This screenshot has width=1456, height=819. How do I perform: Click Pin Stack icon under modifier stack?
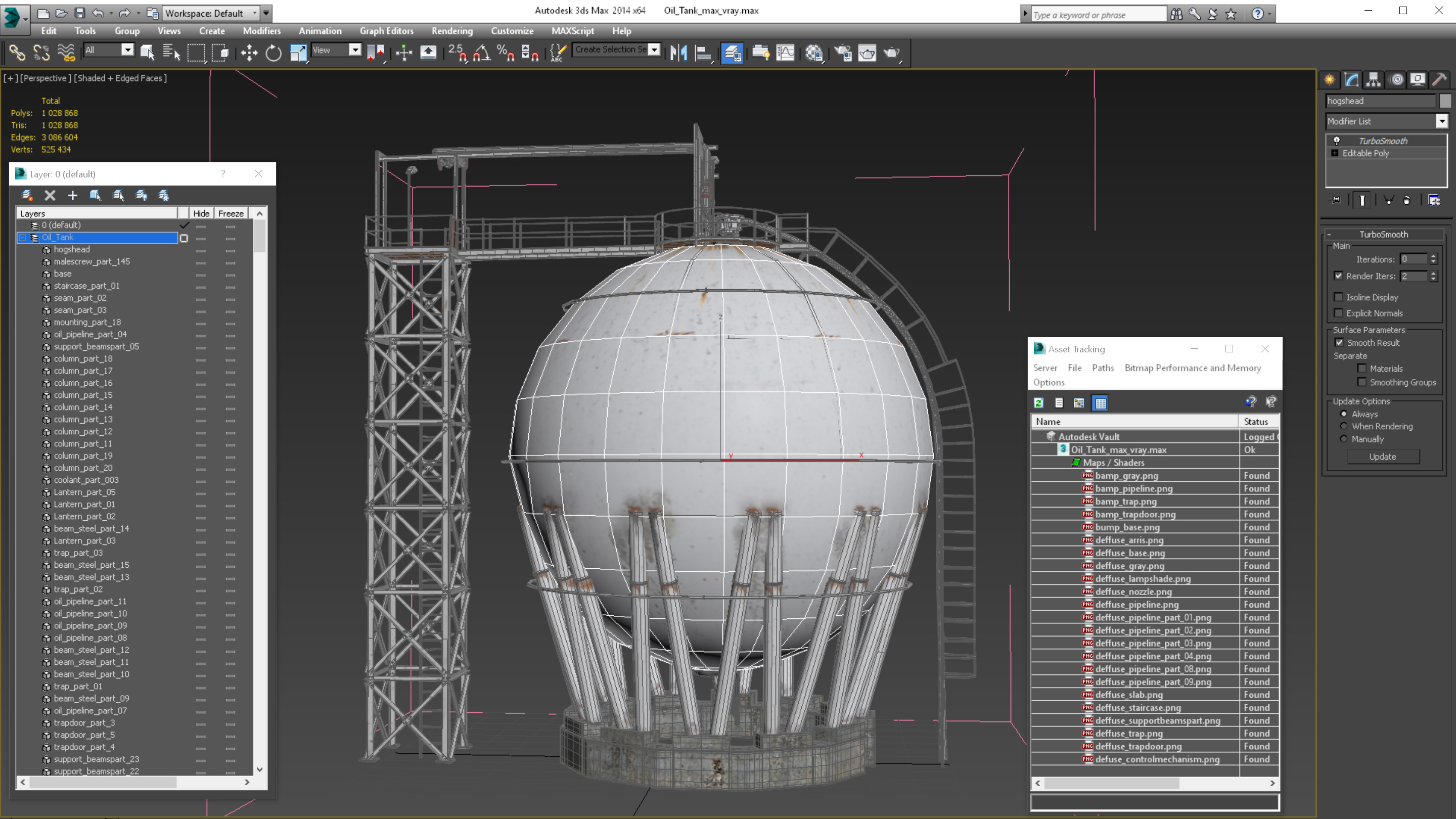click(x=1335, y=200)
